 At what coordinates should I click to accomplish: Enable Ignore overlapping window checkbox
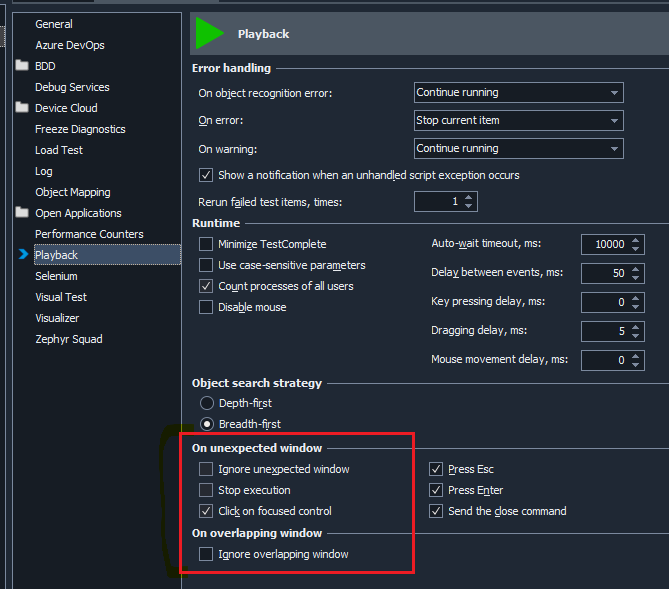[x=206, y=554]
